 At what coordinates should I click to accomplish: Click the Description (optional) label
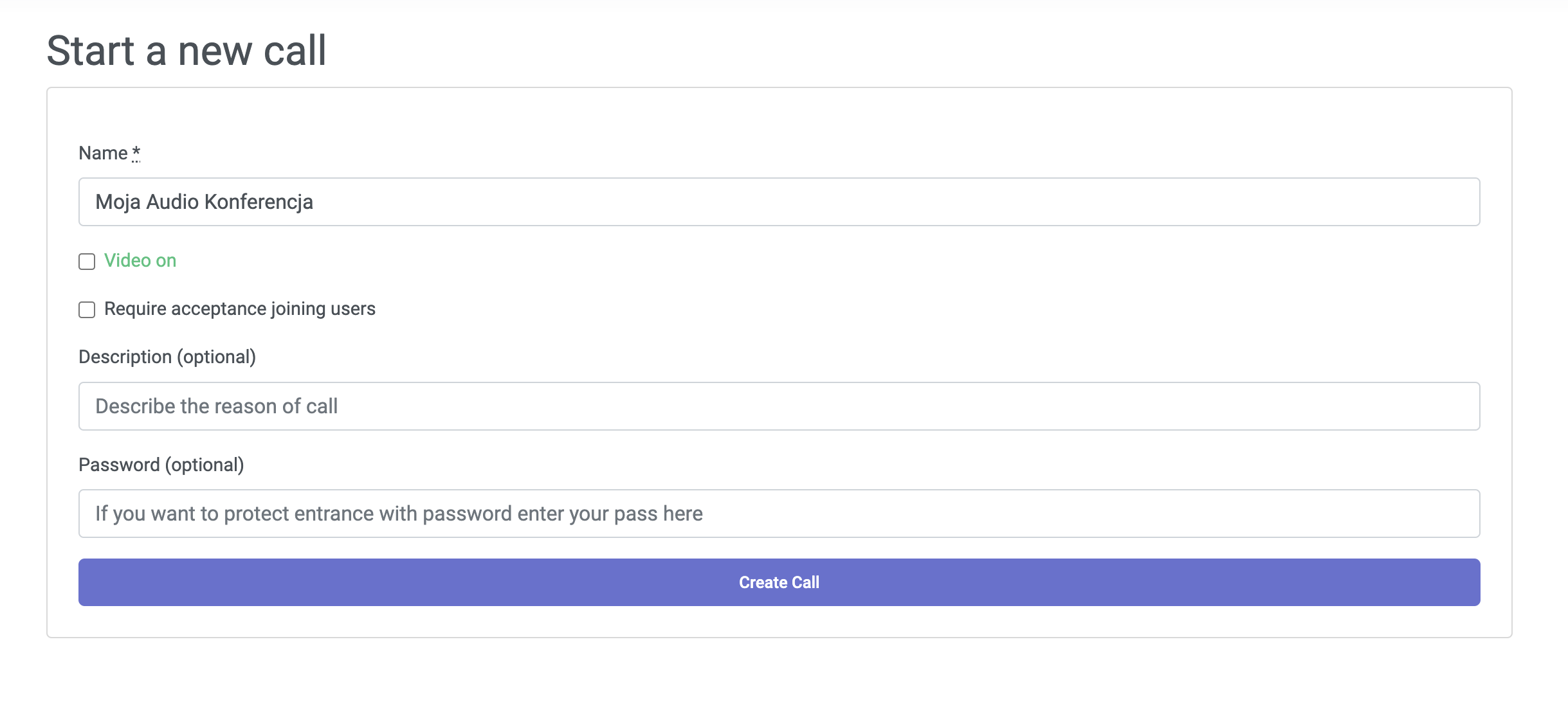click(167, 357)
